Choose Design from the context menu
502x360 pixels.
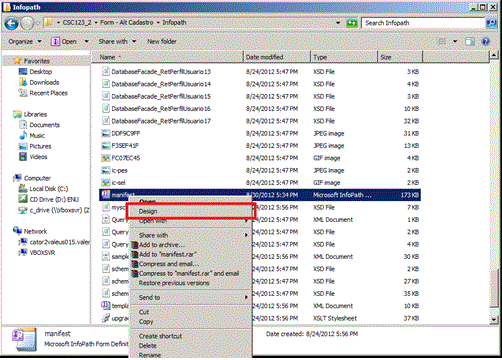190,211
